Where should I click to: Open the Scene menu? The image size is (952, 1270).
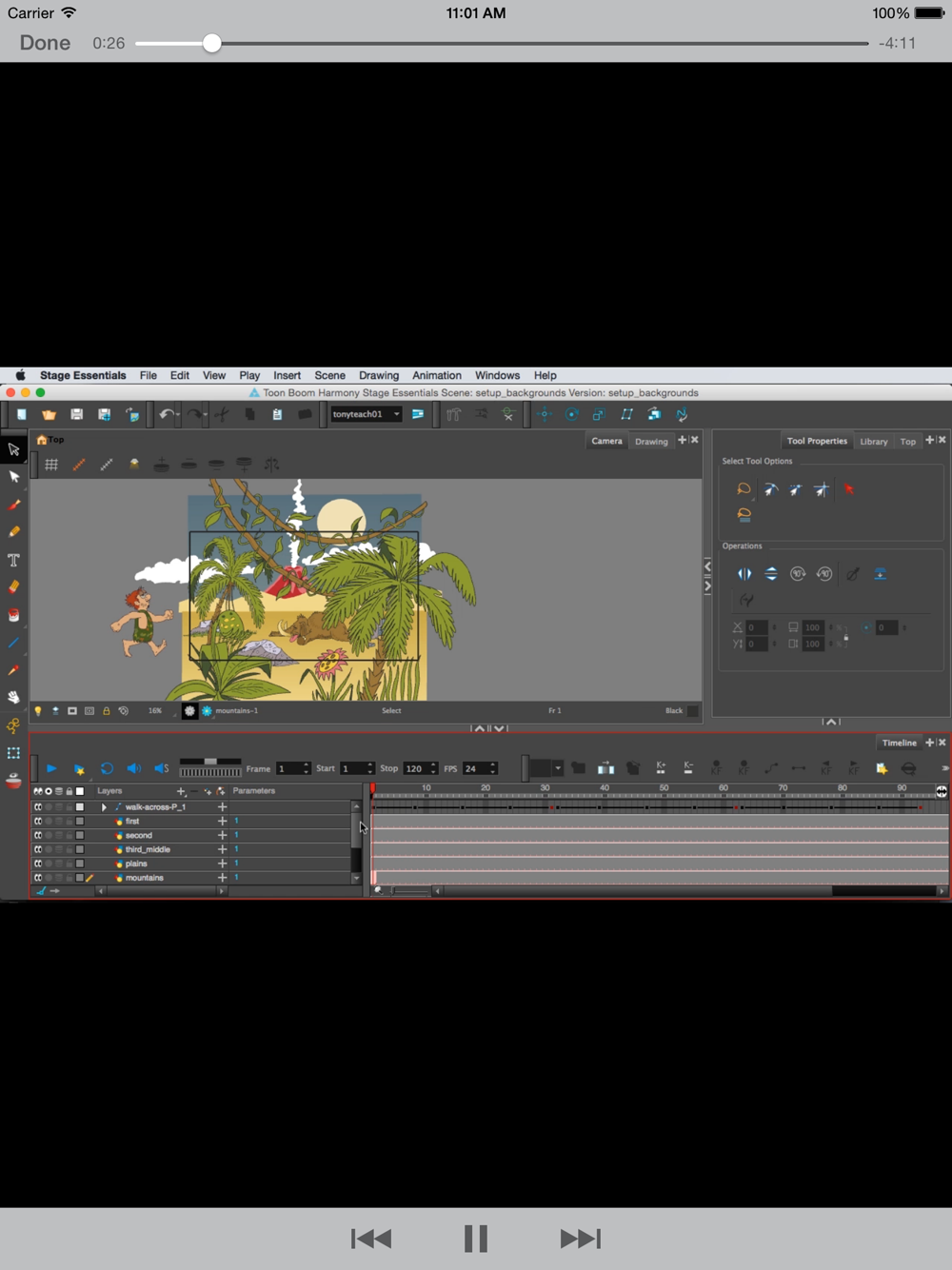(x=329, y=375)
